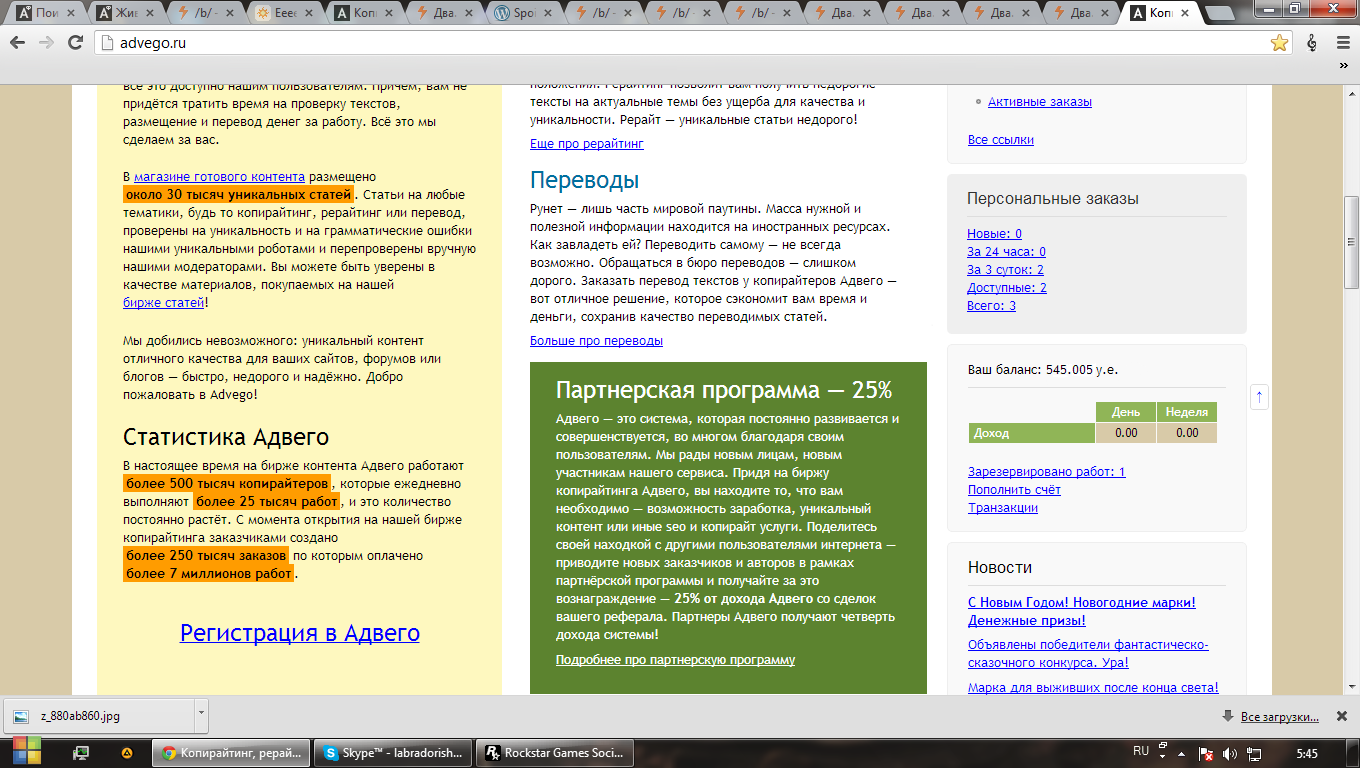The height and width of the screenshot is (768, 1360).
Task: Click the page info icon before advego.ru
Action: coord(109,43)
